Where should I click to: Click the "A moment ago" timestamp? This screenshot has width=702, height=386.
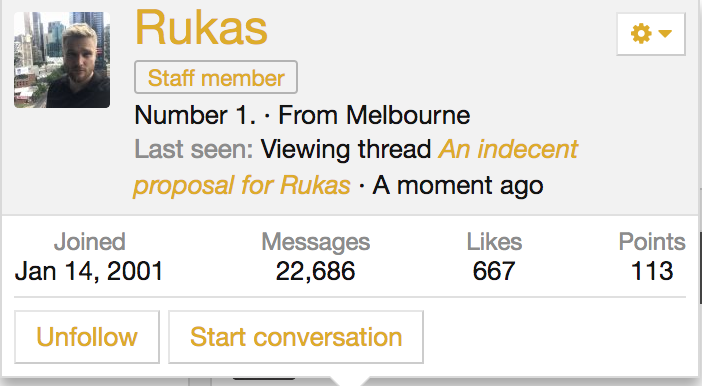pos(458,185)
